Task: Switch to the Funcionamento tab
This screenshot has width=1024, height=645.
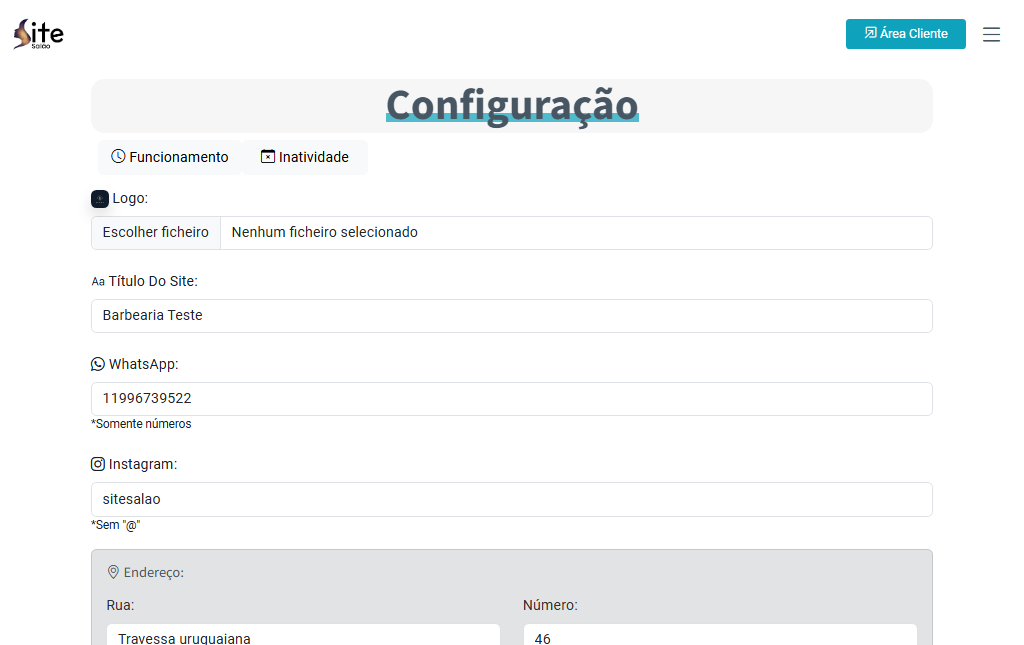Action: click(x=169, y=157)
